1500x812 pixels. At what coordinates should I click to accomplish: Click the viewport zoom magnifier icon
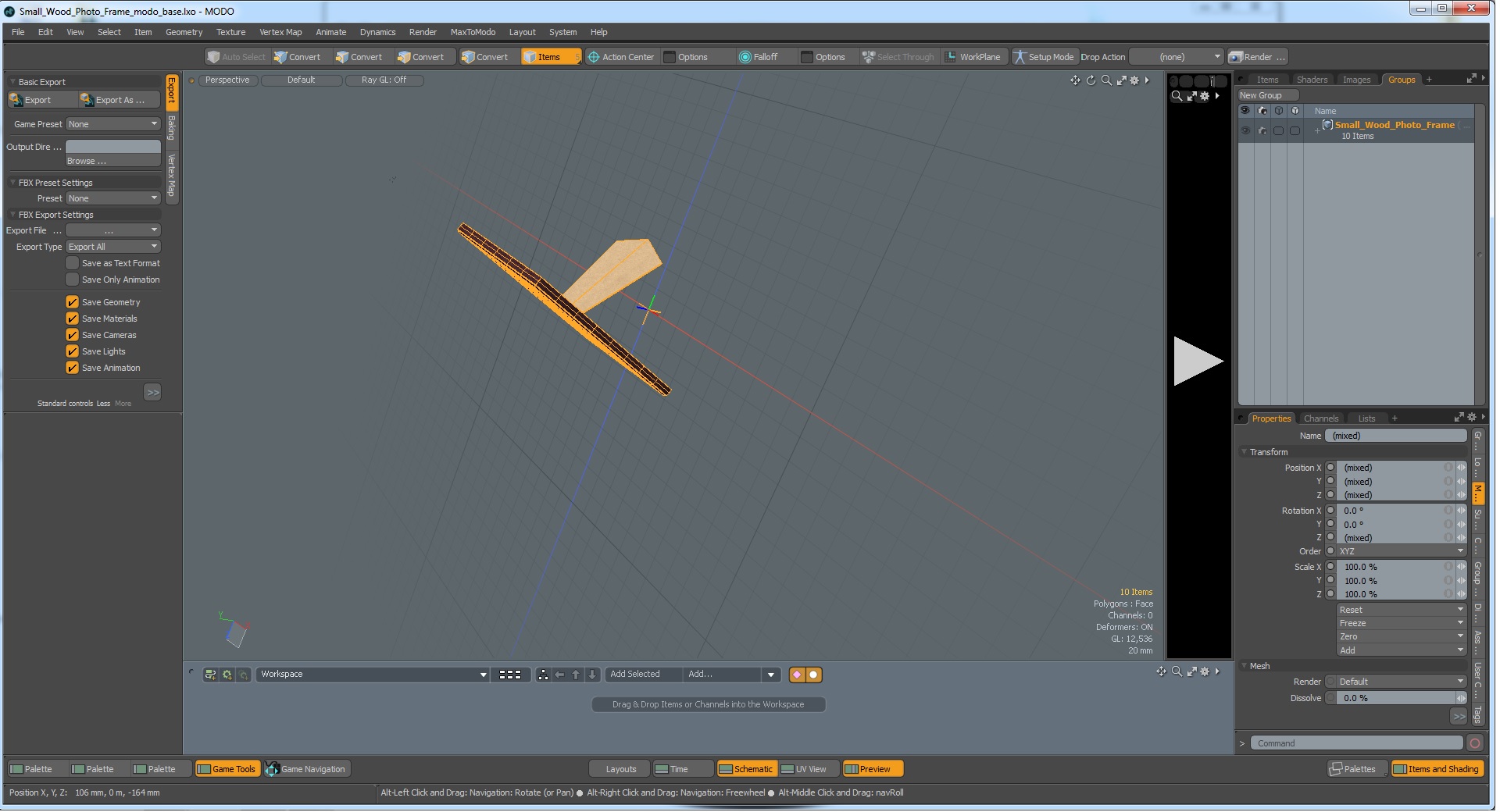coord(1106,80)
